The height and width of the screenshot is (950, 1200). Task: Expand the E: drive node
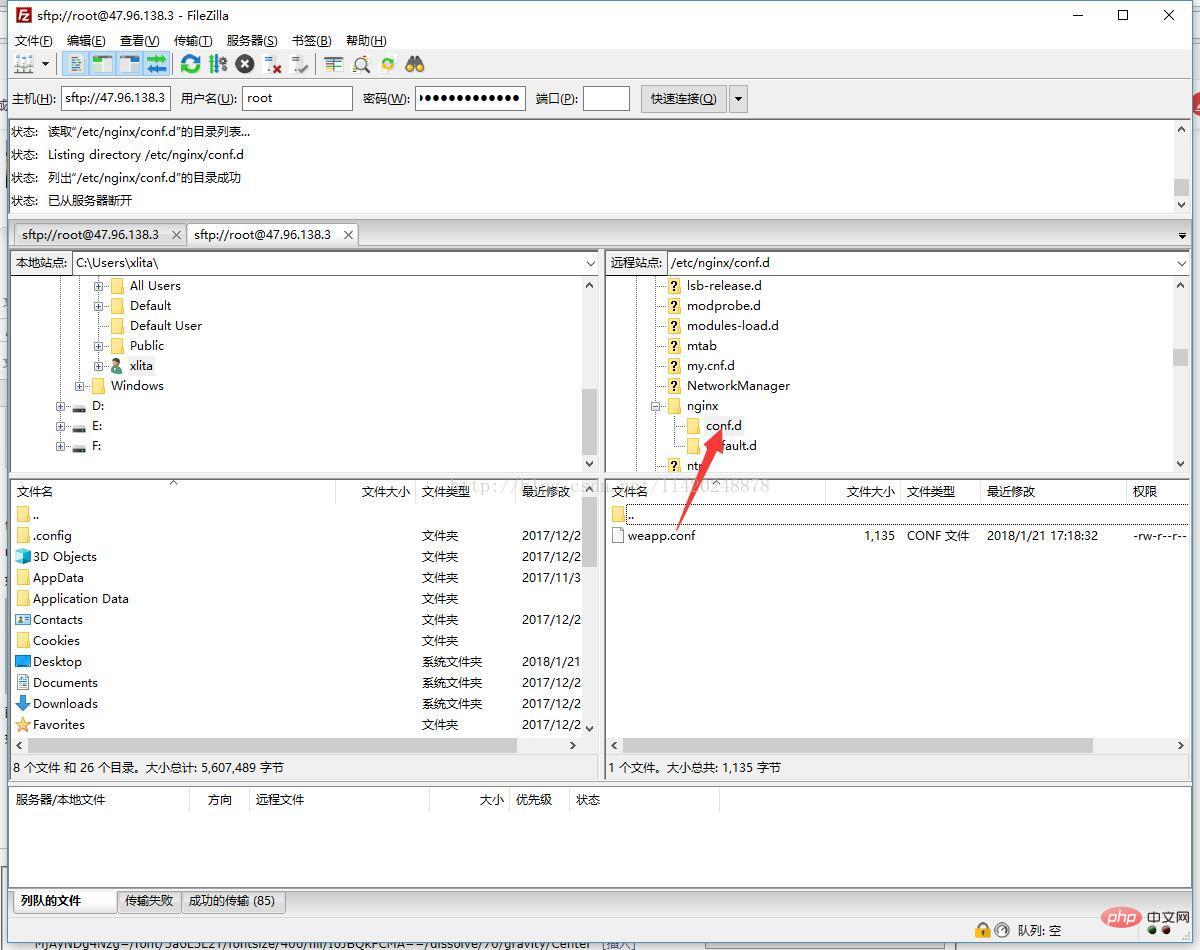point(61,426)
